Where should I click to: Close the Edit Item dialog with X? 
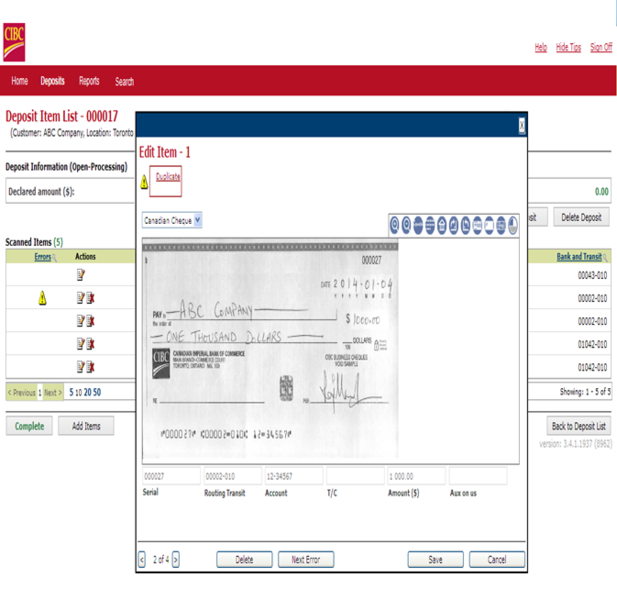coord(522,126)
